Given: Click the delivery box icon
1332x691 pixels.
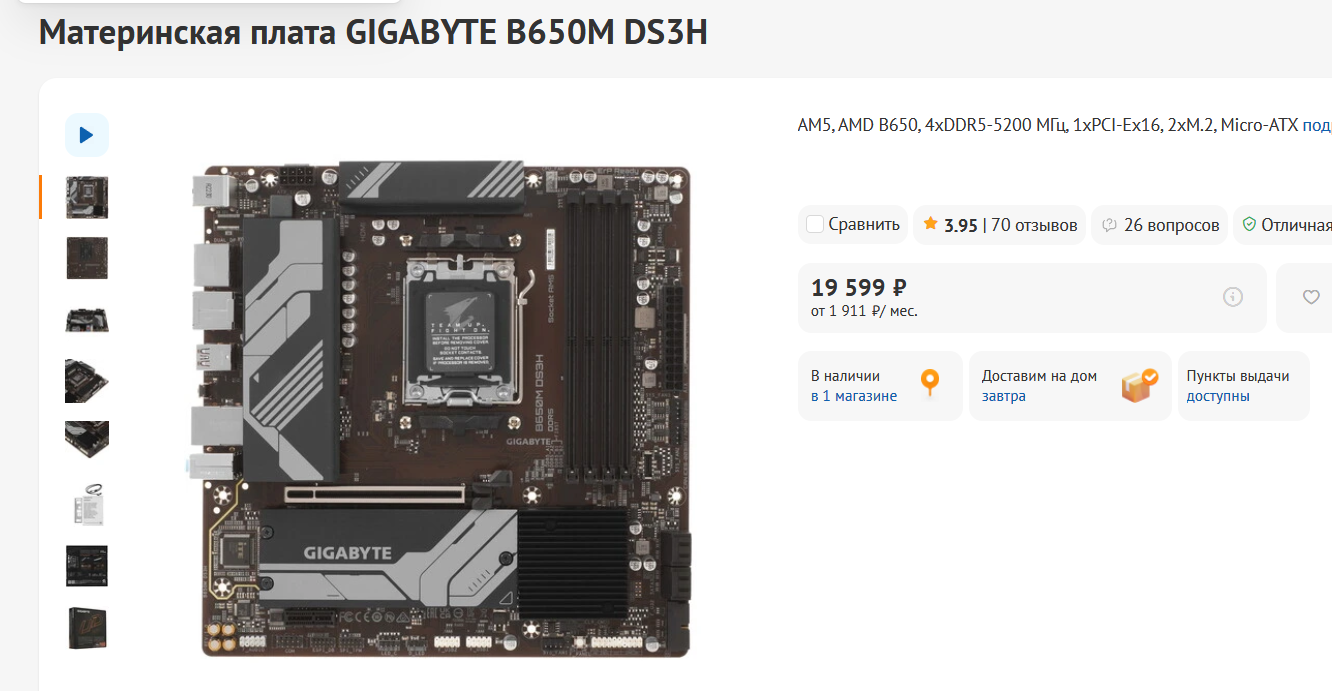Looking at the screenshot, I should [x=1139, y=385].
